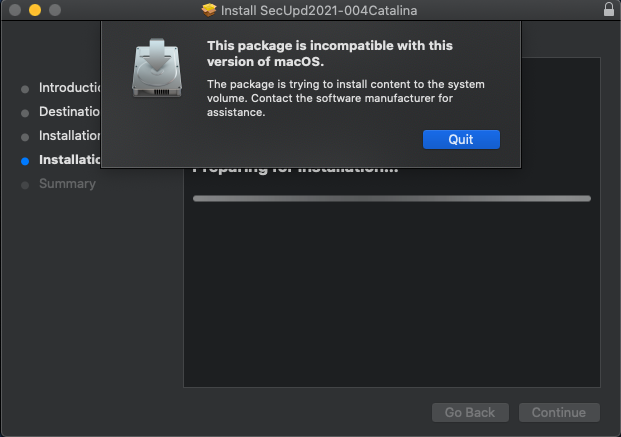
Task: Click the dimmed bullet beside Summary
Action: pyautogui.click(x=25, y=184)
